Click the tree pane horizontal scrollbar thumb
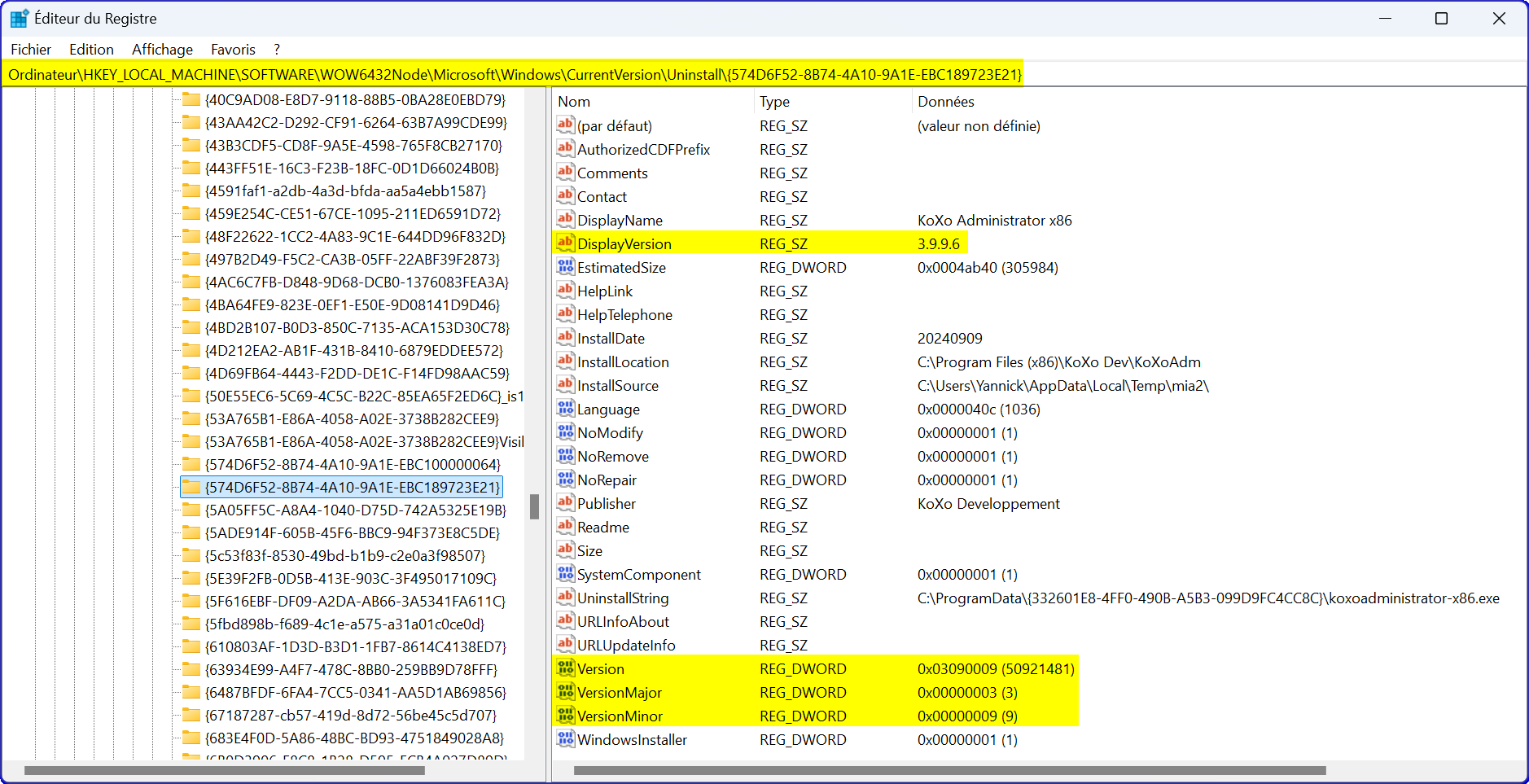The image size is (1529, 784). point(225,770)
